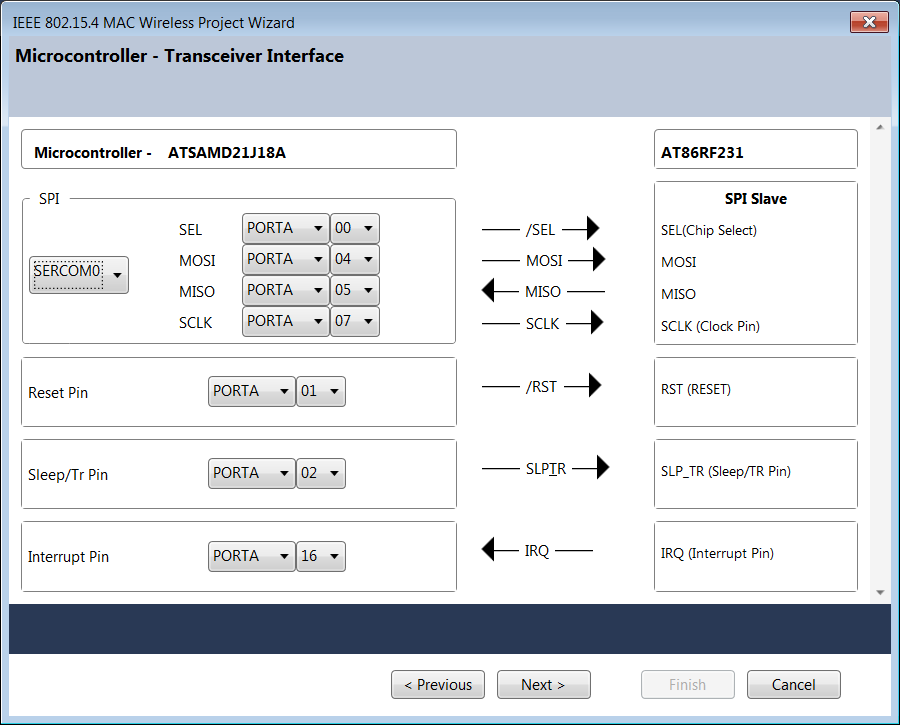Click the IRQ signal arrow label

click(537, 551)
